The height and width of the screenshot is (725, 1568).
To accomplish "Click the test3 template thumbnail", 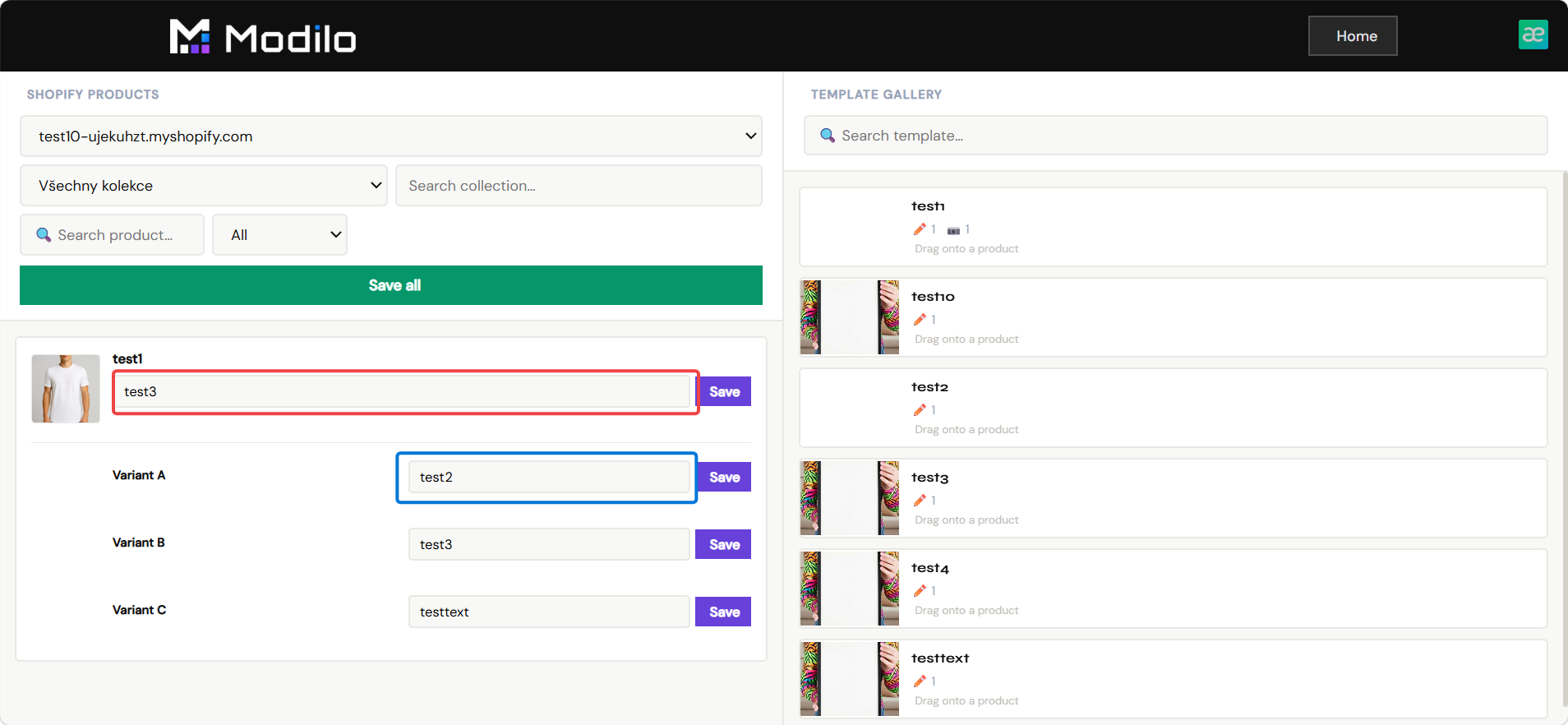I will [x=850, y=498].
